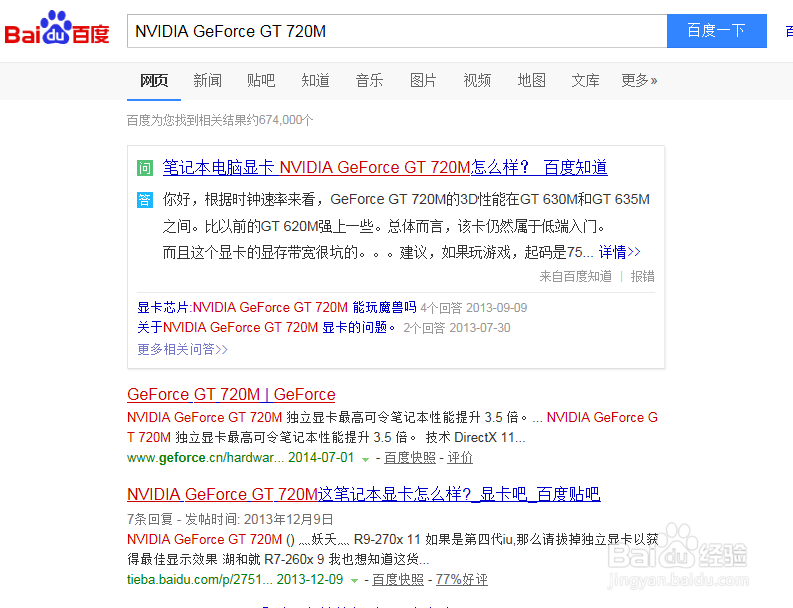Open 百度快照 for the tieba result
This screenshot has width=793, height=608.
(398, 580)
